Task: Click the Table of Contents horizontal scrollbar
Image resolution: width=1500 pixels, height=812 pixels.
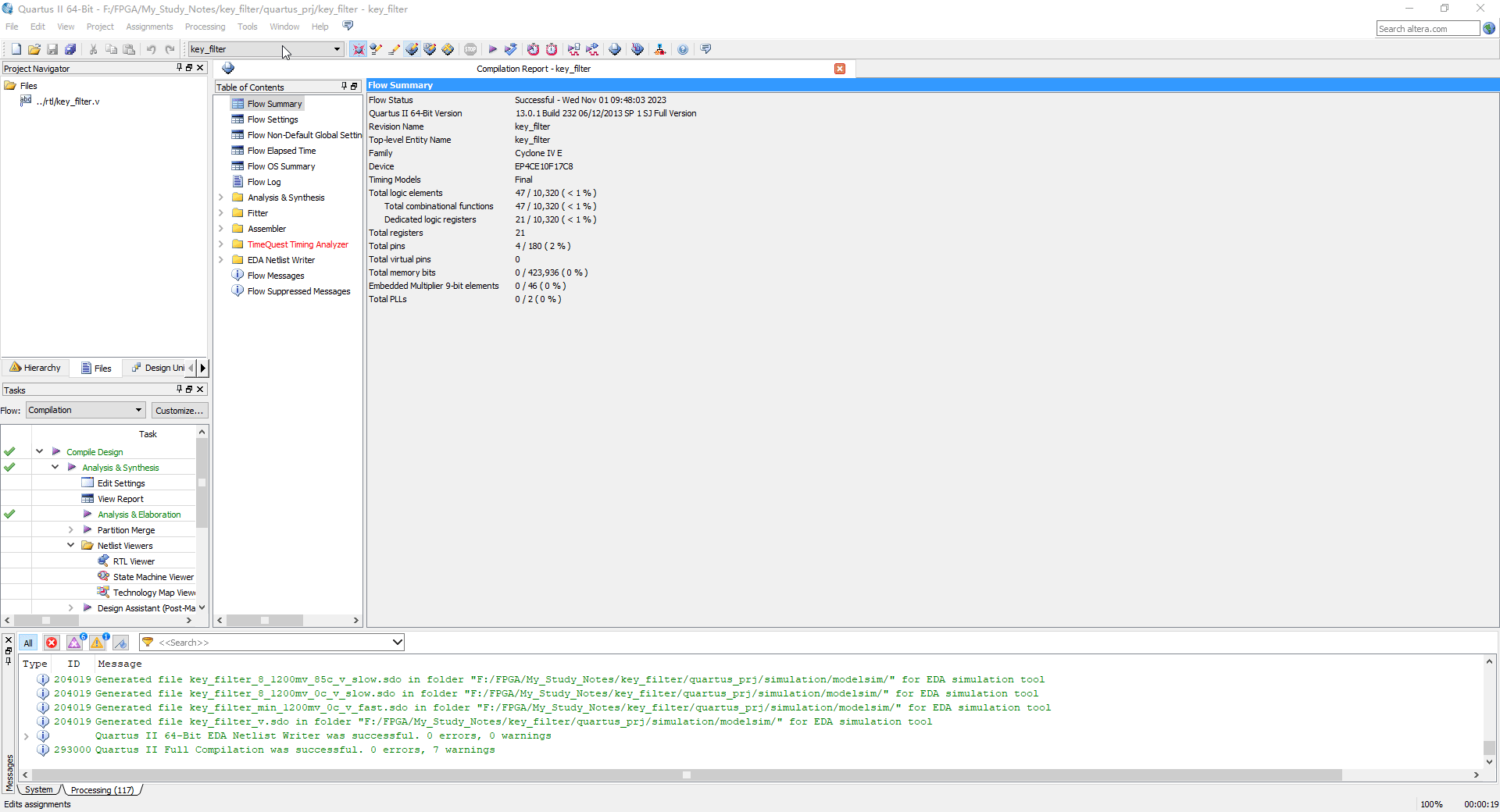Action: 264,621
